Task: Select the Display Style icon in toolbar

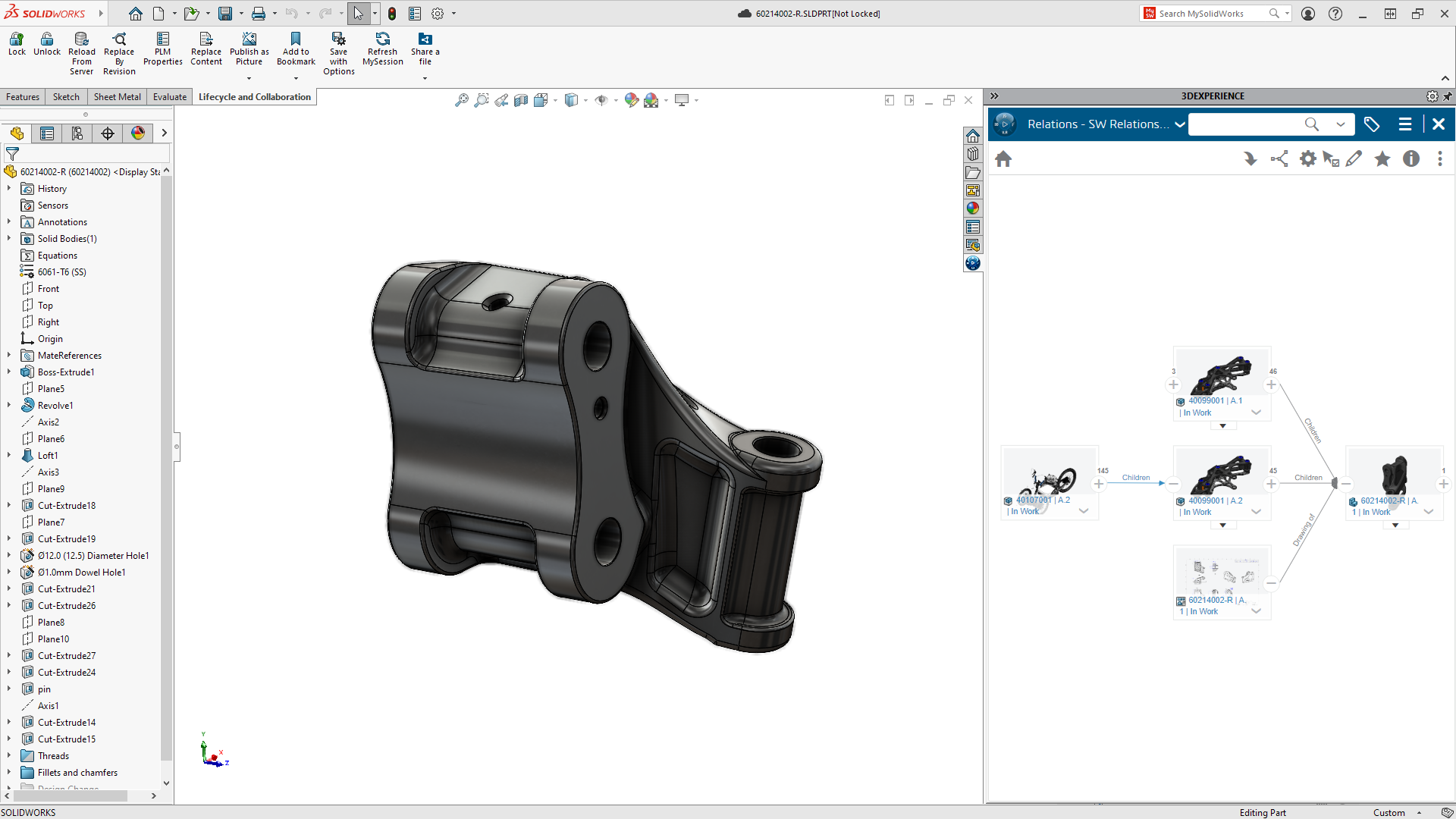Action: [571, 99]
